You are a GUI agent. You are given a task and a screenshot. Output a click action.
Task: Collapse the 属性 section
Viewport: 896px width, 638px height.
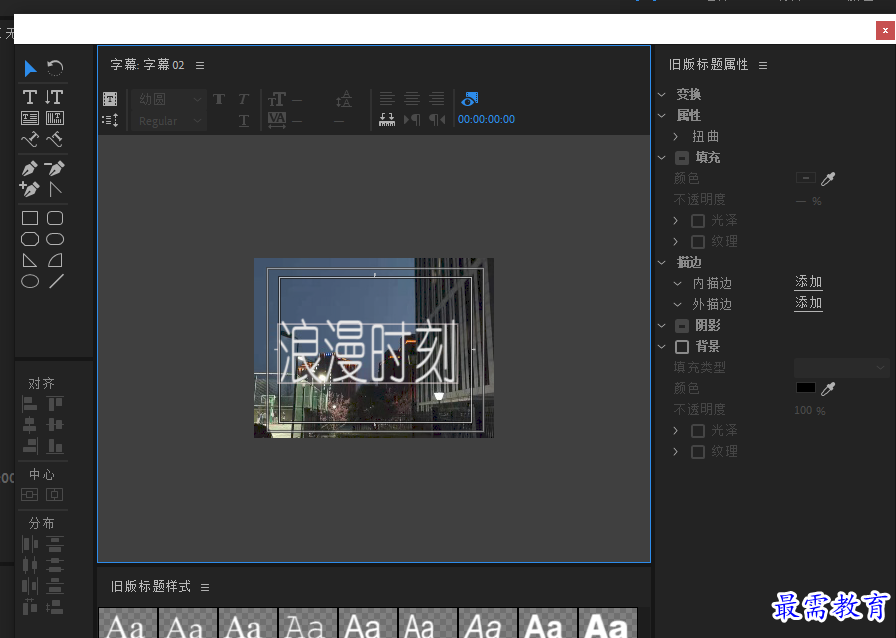click(x=662, y=115)
